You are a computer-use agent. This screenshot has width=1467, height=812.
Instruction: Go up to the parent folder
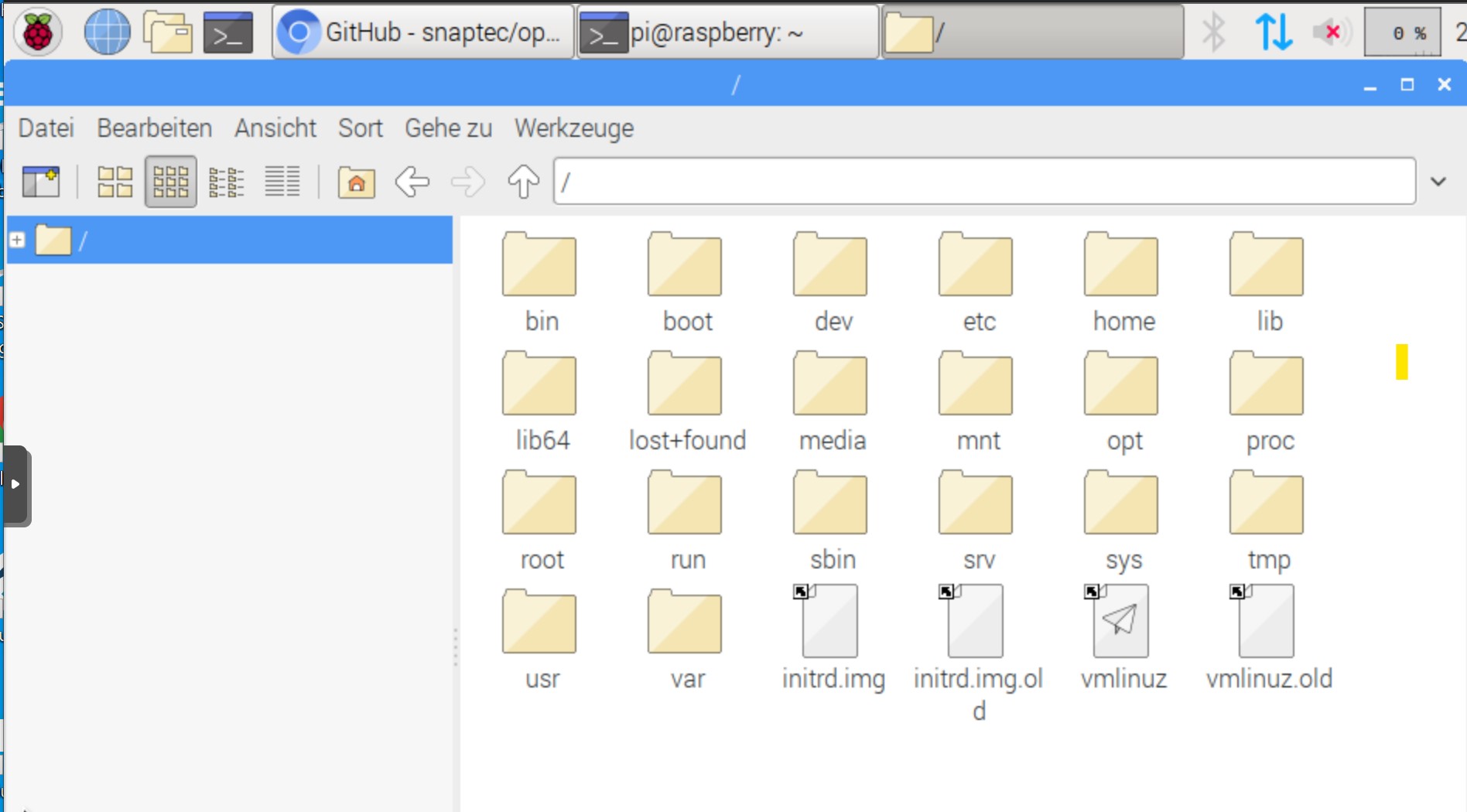[x=523, y=183]
